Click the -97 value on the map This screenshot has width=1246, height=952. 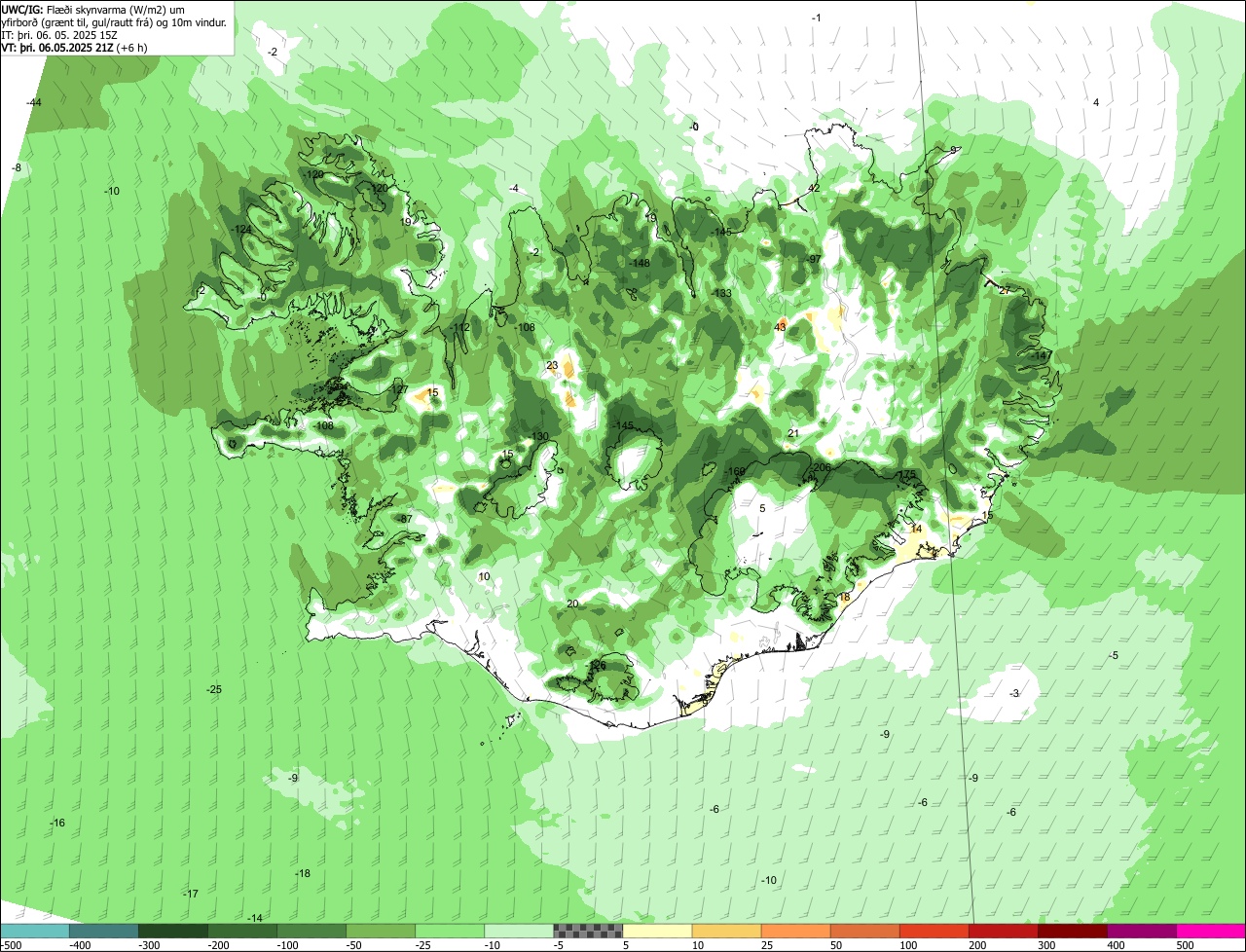pyautogui.click(x=815, y=259)
